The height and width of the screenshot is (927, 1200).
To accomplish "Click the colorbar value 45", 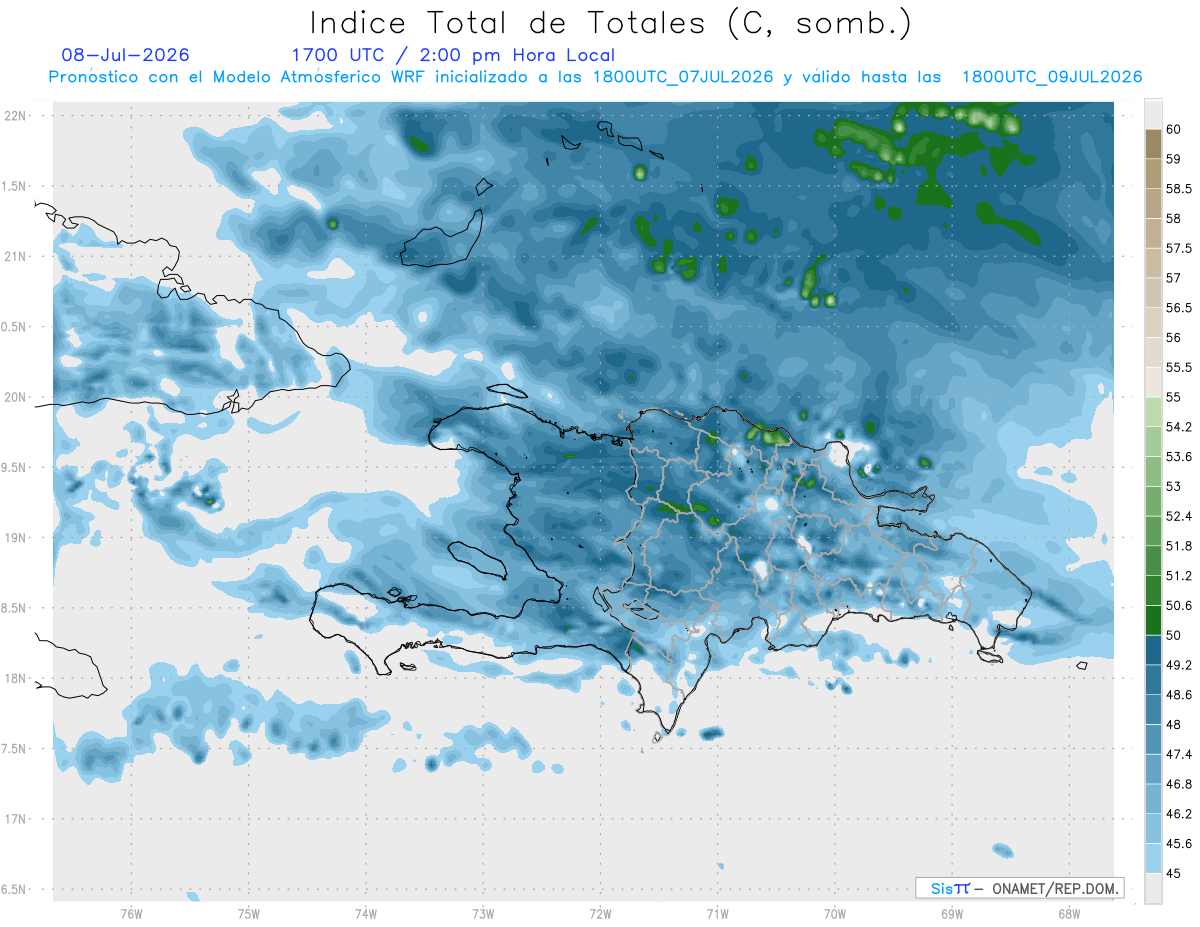I will (x=1175, y=874).
